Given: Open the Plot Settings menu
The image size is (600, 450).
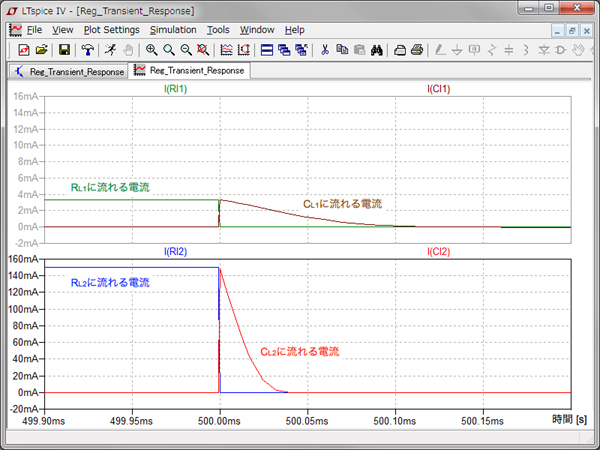Looking at the screenshot, I should (x=111, y=30).
